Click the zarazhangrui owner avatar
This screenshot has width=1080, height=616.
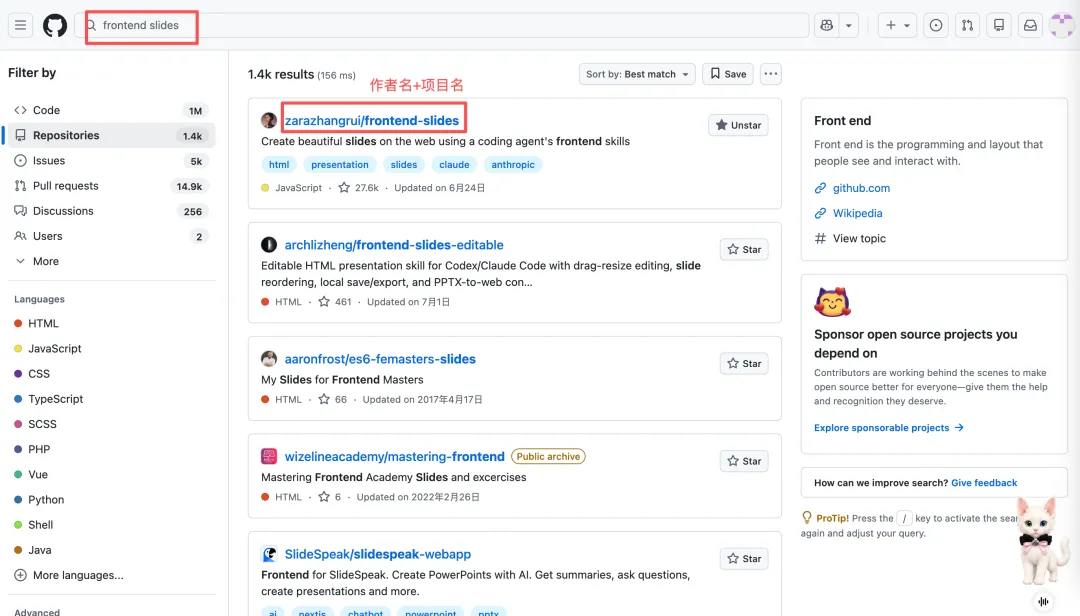[x=269, y=121]
